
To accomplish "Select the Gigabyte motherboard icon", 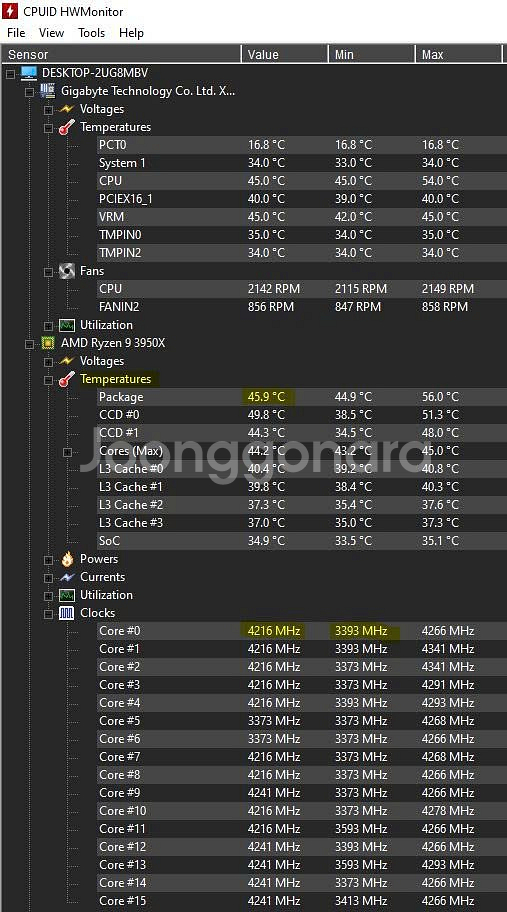I will click(48, 91).
